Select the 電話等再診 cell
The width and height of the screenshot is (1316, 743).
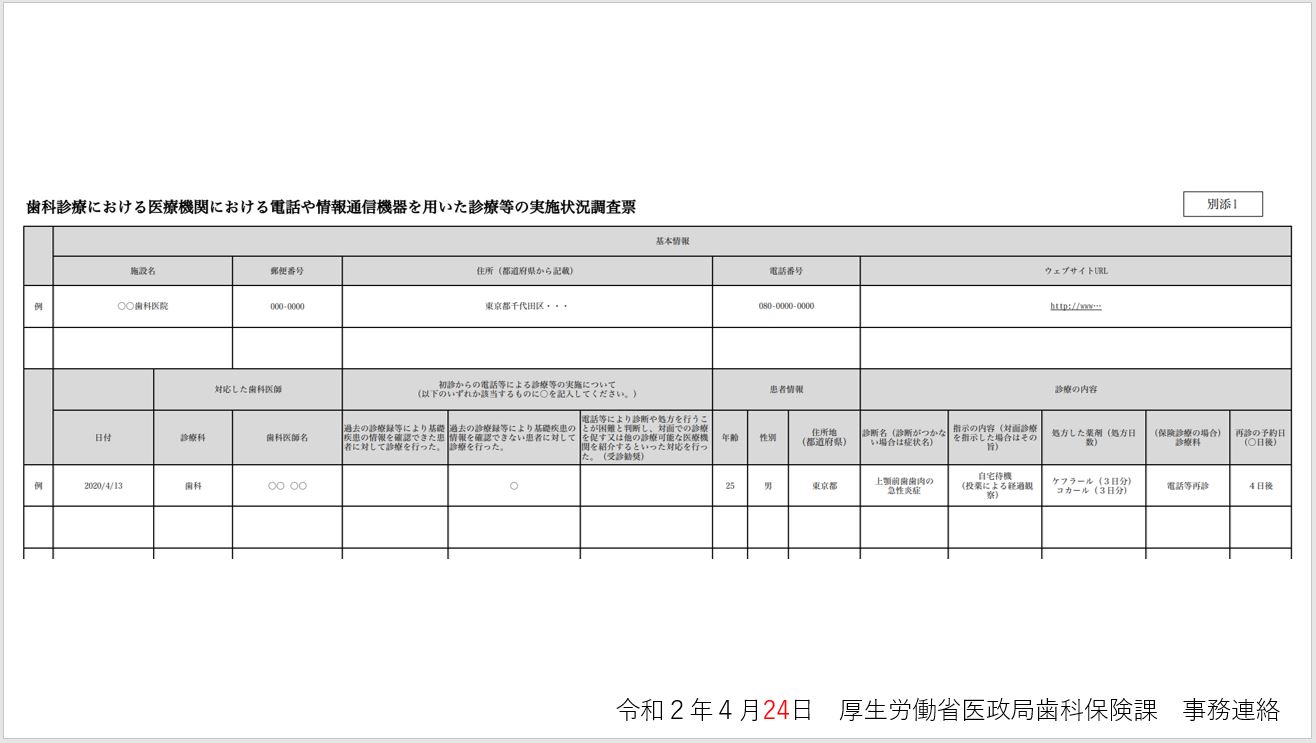(1188, 485)
